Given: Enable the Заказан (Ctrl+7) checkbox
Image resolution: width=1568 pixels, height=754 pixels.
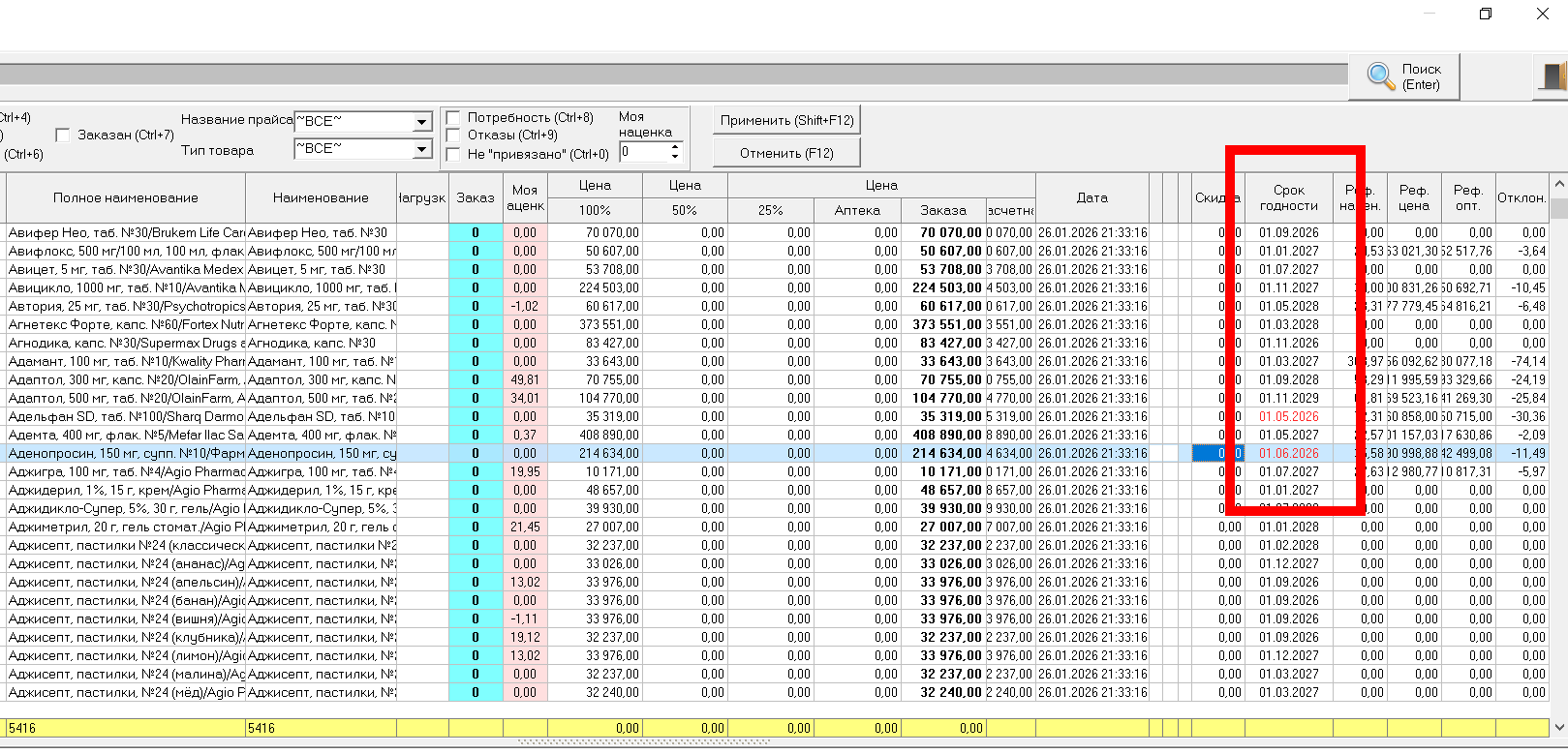Looking at the screenshot, I should 63,136.
